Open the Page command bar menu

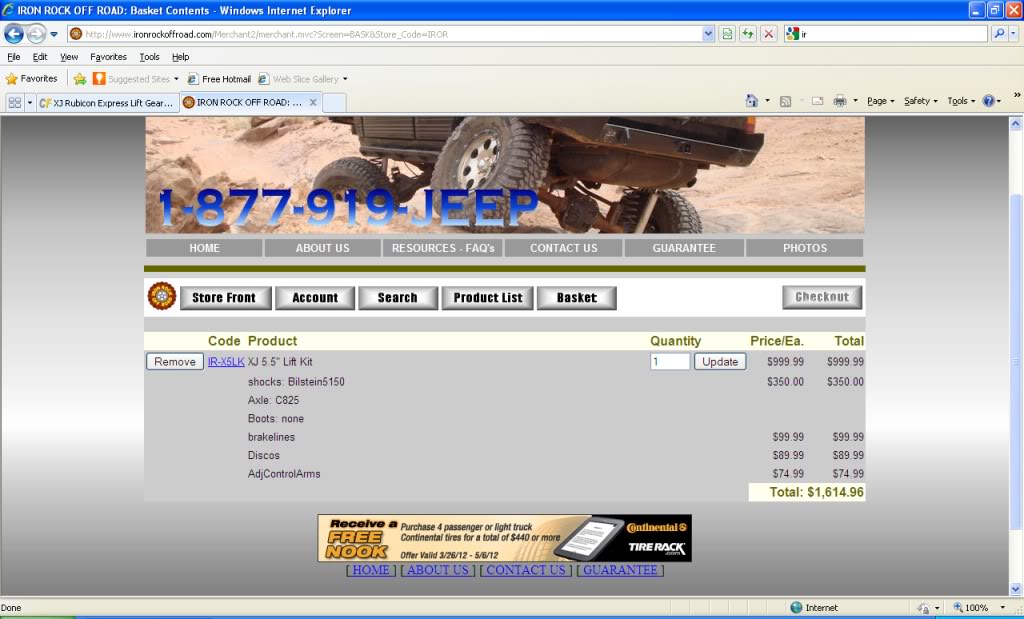coord(880,101)
